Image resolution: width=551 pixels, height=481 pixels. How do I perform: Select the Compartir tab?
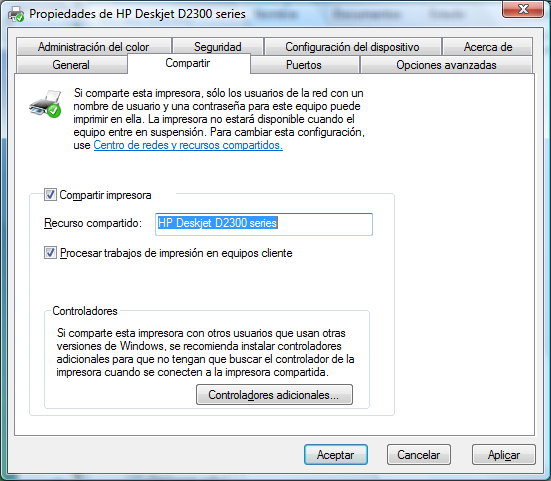[x=188, y=63]
